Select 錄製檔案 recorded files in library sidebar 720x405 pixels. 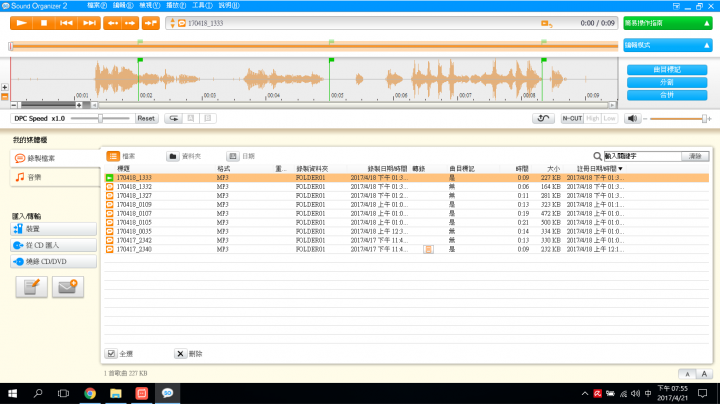(x=55, y=158)
